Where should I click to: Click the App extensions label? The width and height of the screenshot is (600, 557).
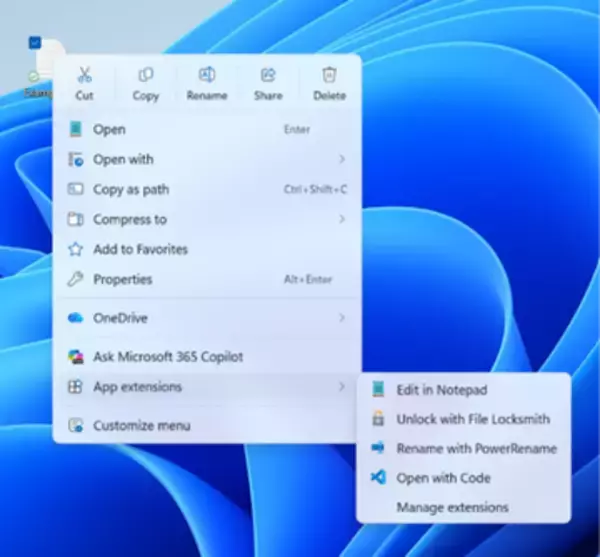(138, 387)
